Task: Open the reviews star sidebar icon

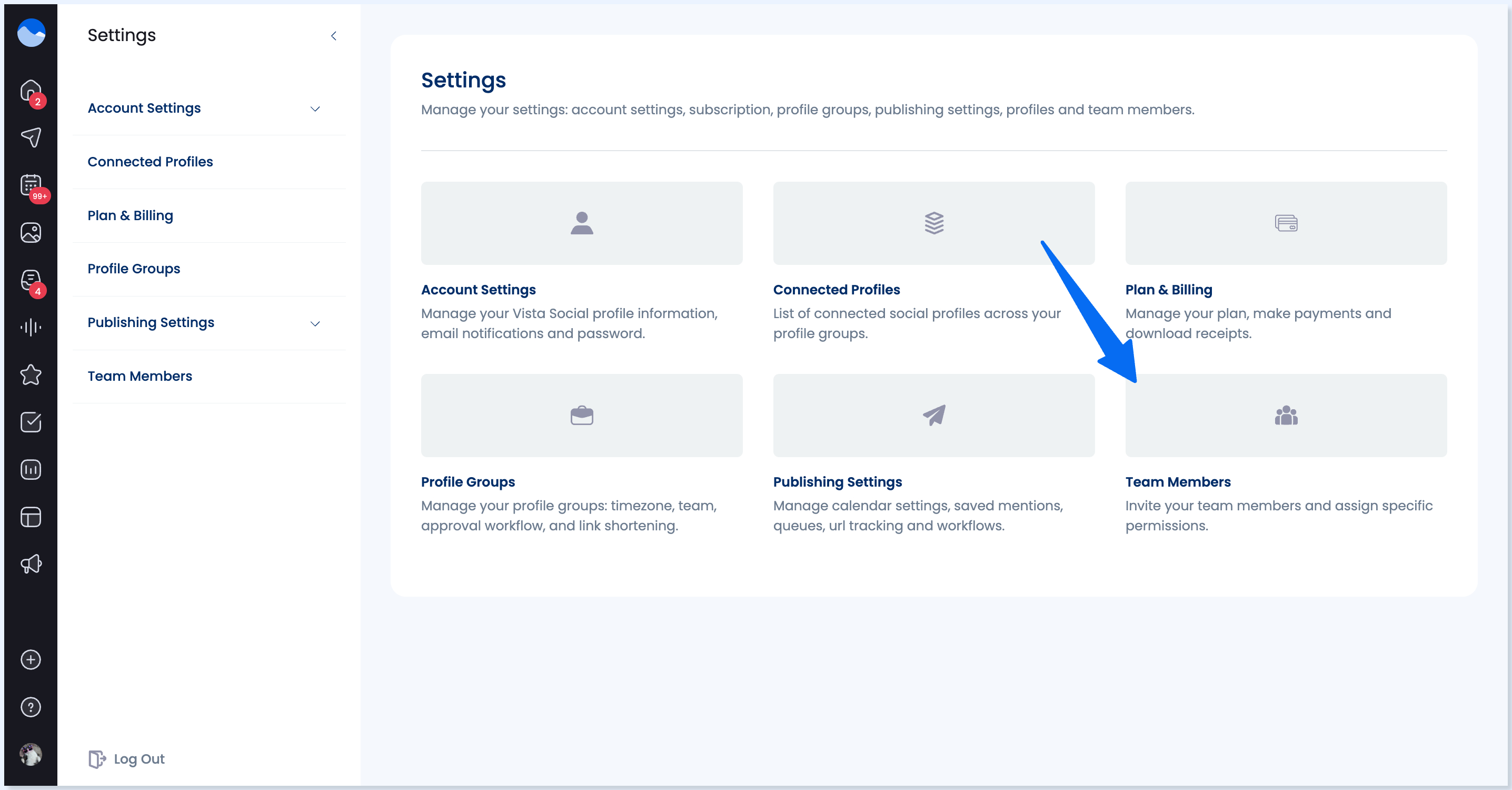Action: 31,375
